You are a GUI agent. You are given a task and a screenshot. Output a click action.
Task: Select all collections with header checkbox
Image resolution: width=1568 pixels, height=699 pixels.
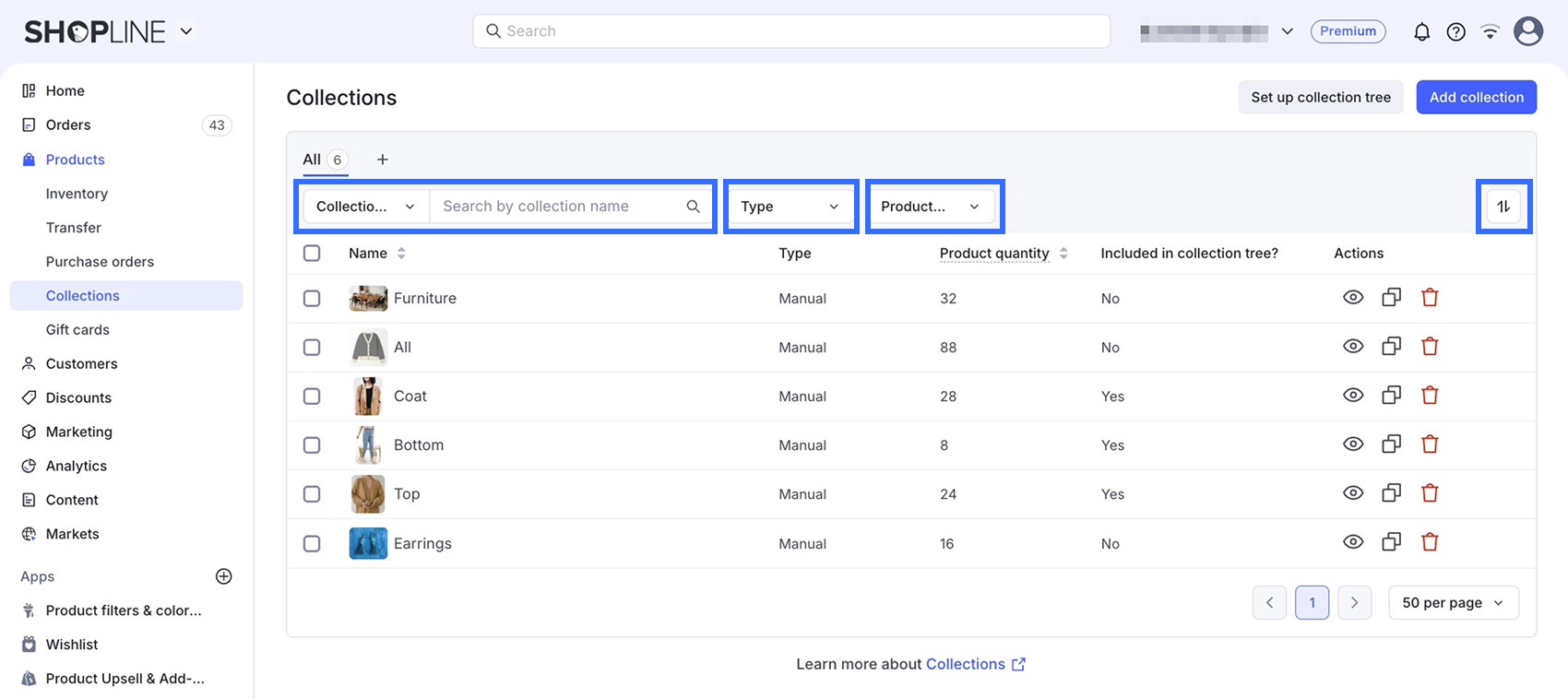coord(312,253)
